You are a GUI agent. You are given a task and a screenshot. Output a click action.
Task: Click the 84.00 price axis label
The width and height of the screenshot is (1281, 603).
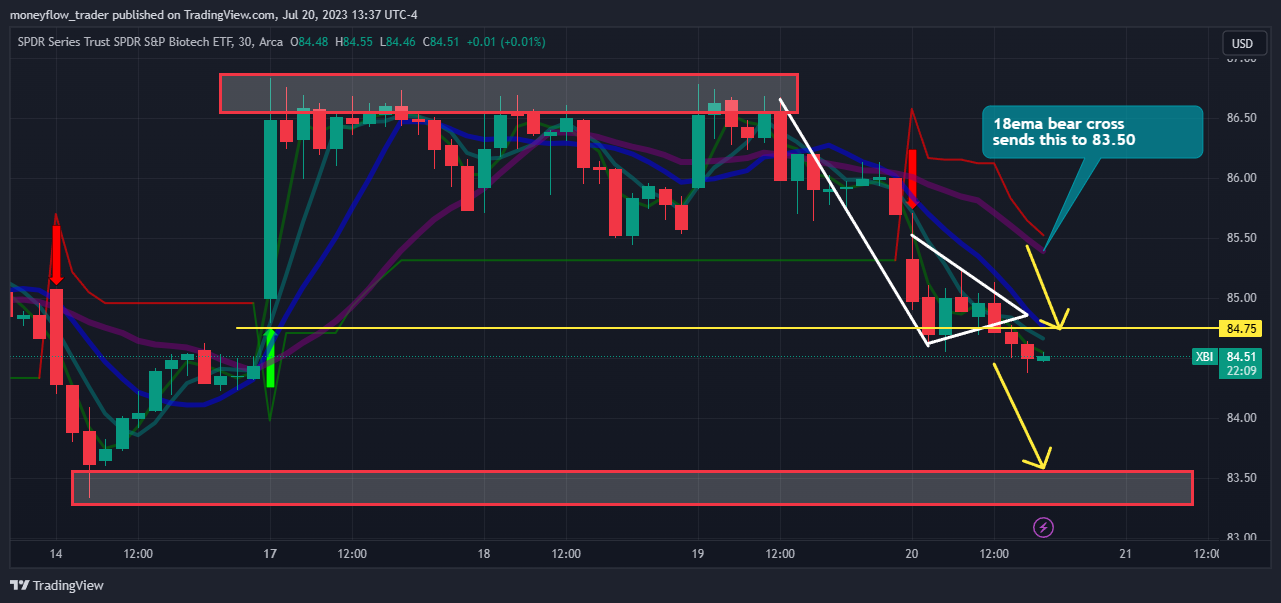click(x=1241, y=418)
